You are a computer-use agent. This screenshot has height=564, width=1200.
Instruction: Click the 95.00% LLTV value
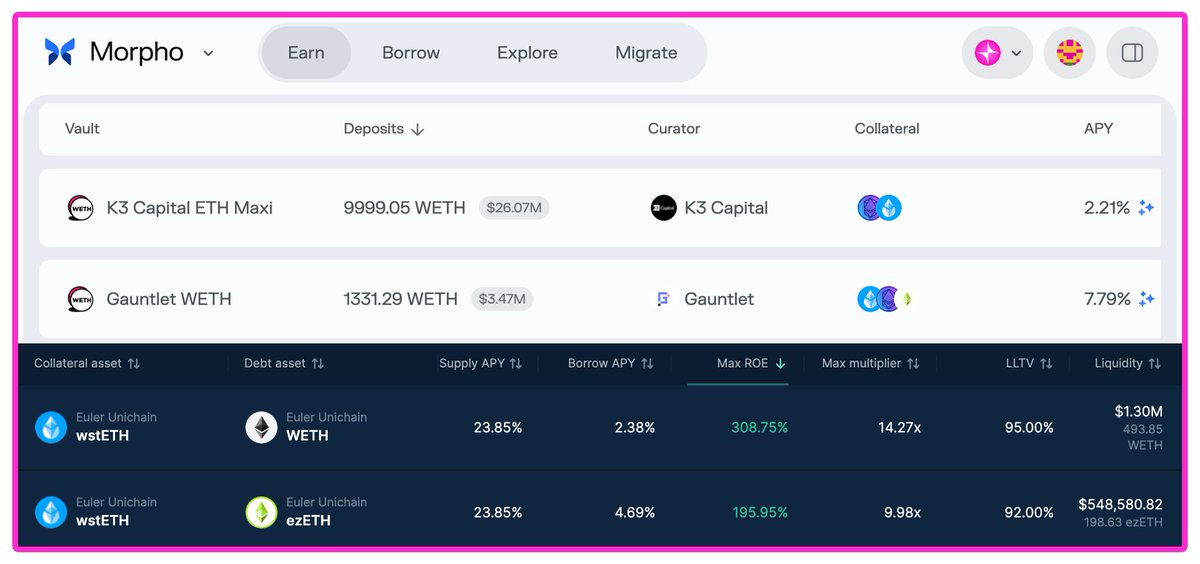(1029, 428)
